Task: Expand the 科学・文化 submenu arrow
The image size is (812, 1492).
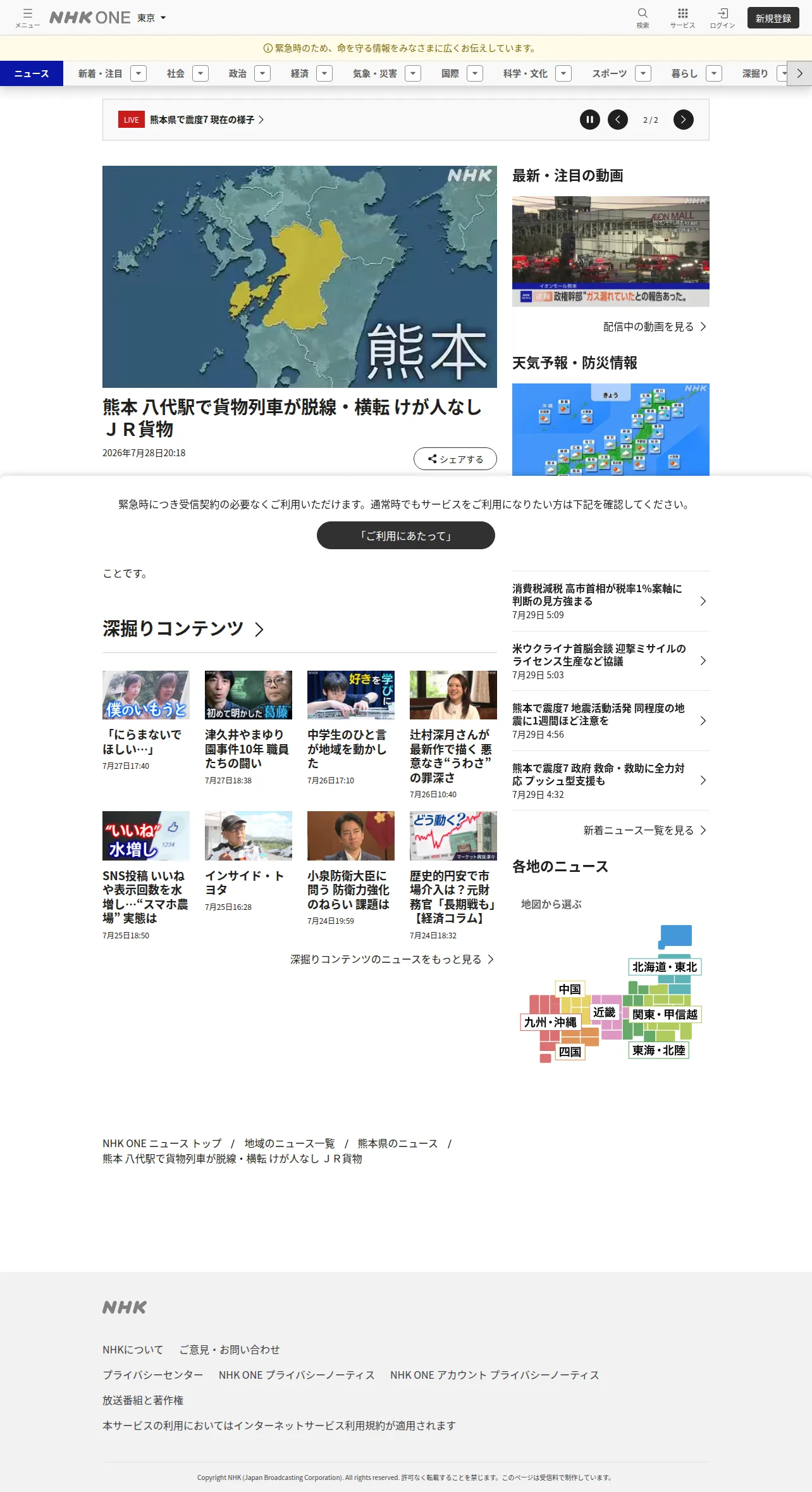Action: (563, 73)
